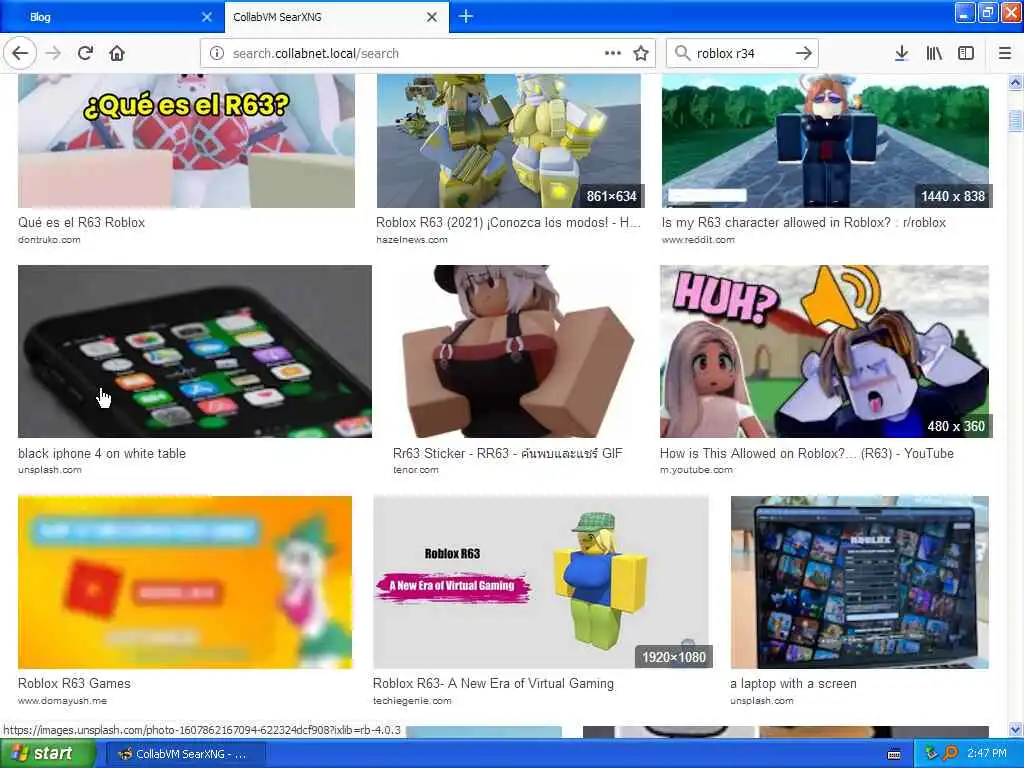Open the HUH? YouTube thumbnail
Image resolution: width=1024 pixels, height=768 pixels.
point(825,351)
